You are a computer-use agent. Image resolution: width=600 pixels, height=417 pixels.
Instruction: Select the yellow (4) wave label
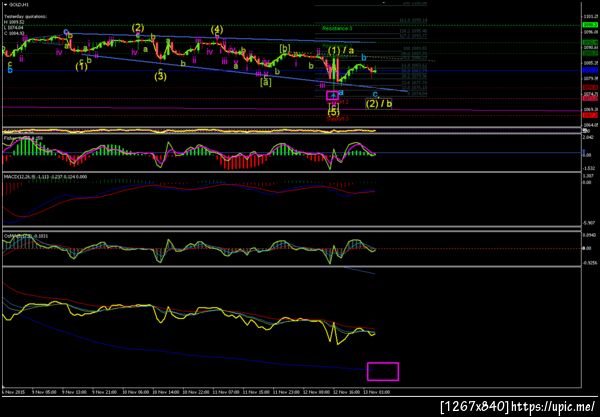pyautogui.click(x=217, y=29)
